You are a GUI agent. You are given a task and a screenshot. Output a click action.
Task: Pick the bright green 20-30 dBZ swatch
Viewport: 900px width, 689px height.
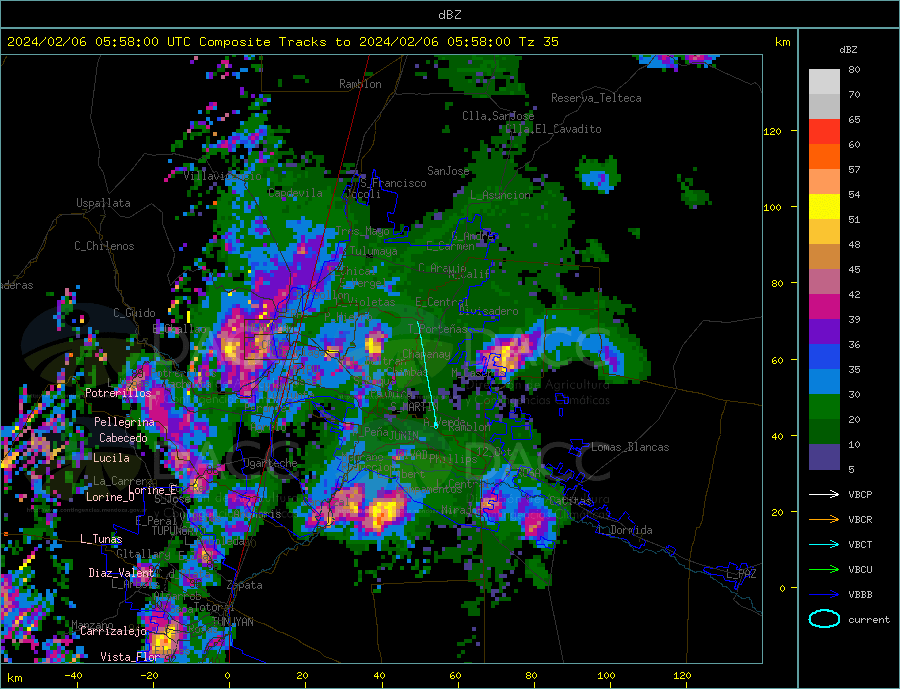point(824,407)
